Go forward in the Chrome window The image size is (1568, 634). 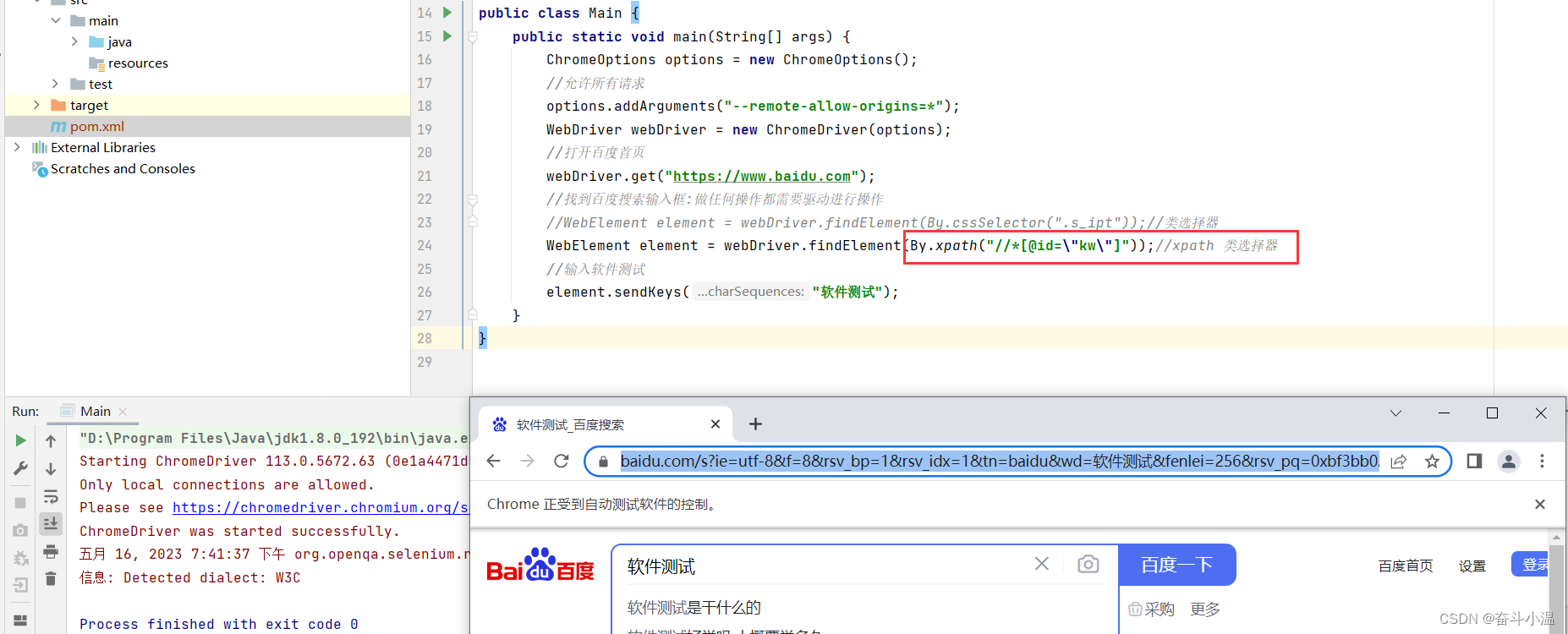(x=527, y=461)
